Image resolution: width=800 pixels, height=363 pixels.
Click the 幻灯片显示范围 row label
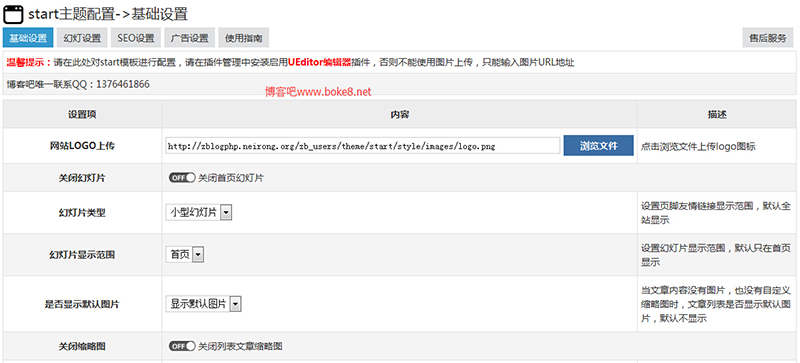click(x=82, y=255)
